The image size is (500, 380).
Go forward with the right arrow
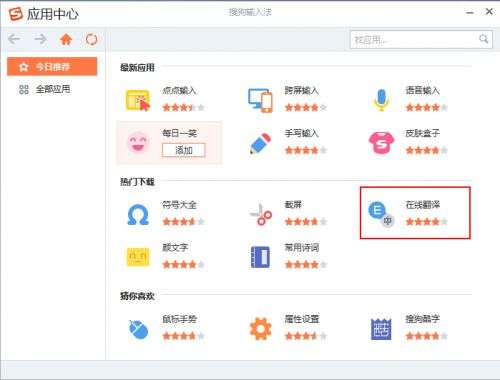pos(40,39)
